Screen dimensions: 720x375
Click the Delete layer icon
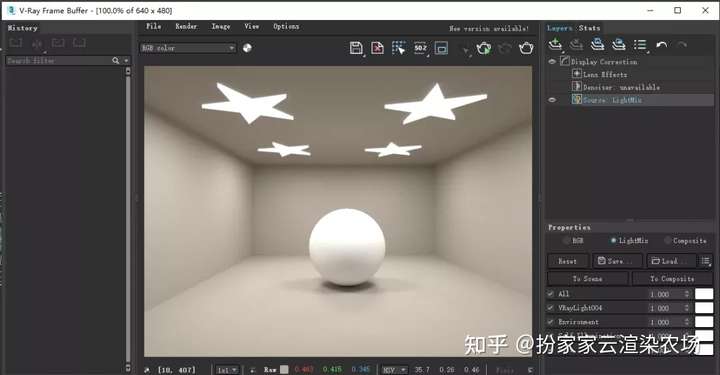click(576, 45)
